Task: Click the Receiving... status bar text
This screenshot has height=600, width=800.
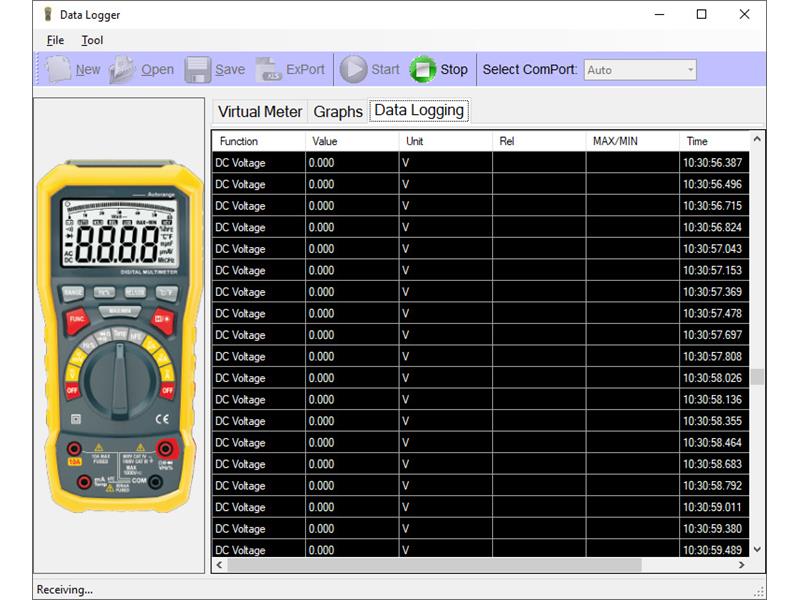Action: coord(65,590)
